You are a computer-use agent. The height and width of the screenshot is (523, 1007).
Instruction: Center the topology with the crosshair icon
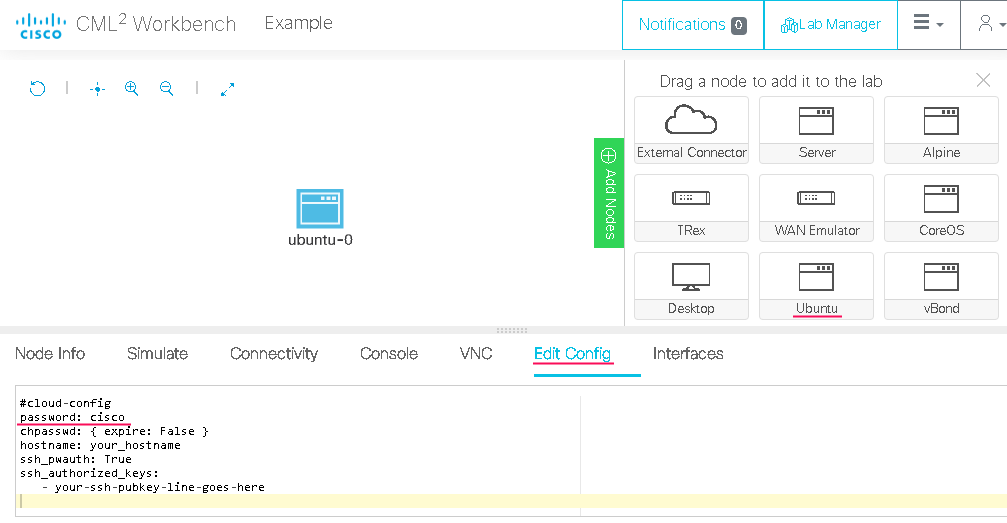pyautogui.click(x=98, y=89)
